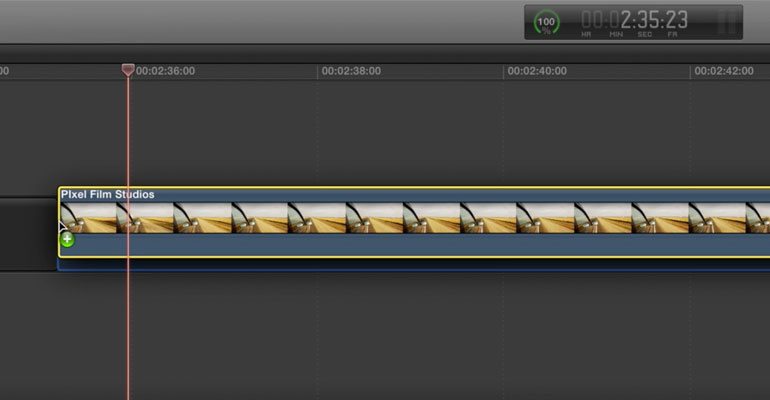This screenshot has width=770, height=400.
Task: Click the timecode display reading 2:35:23
Action: (x=634, y=20)
